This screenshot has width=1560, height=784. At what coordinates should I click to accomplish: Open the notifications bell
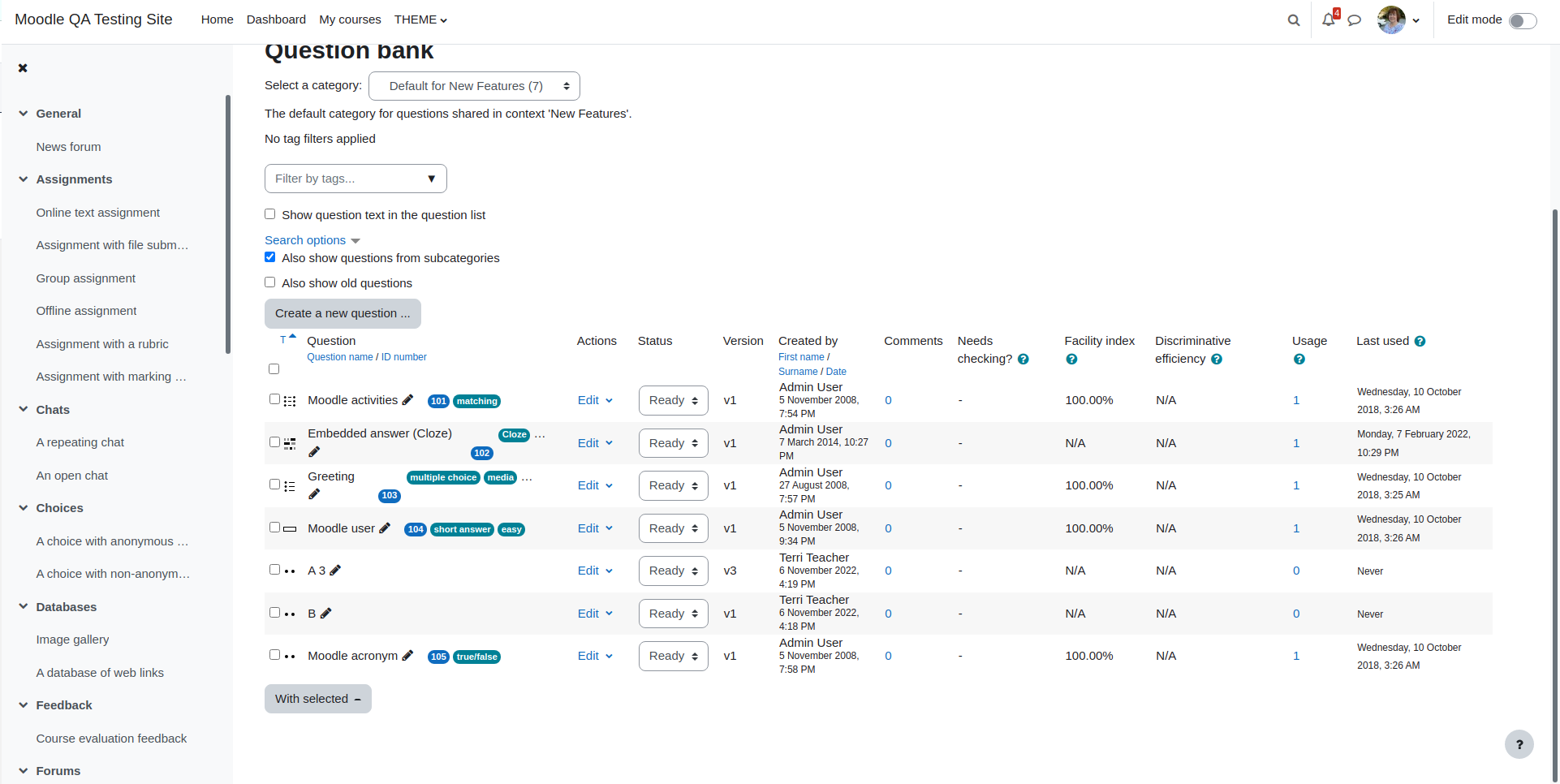click(x=1328, y=19)
